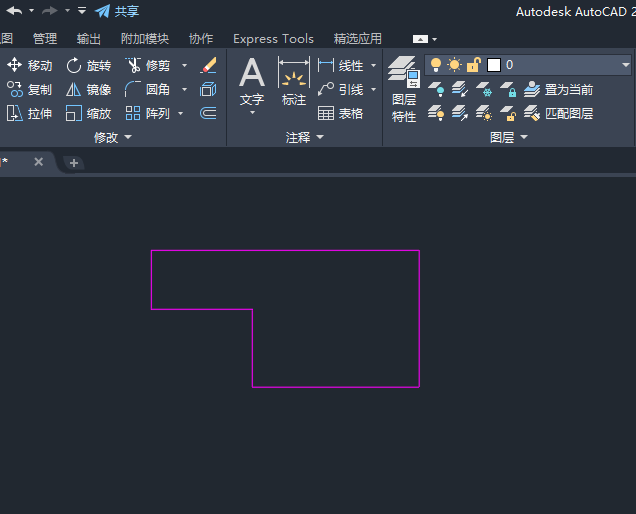Select the Array (阵列) tool

coord(148,113)
